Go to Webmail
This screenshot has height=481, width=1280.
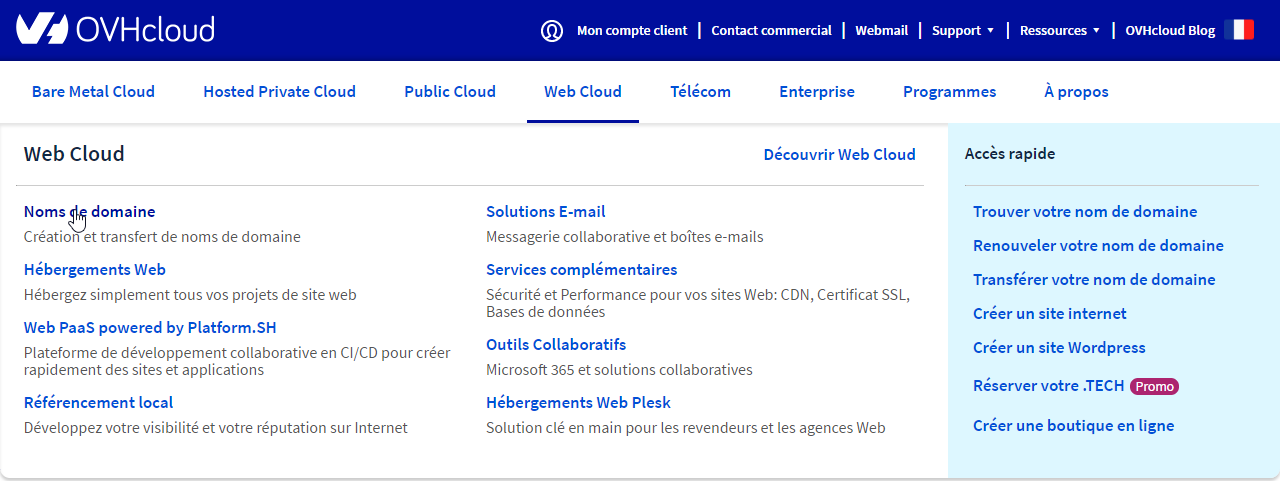click(881, 31)
